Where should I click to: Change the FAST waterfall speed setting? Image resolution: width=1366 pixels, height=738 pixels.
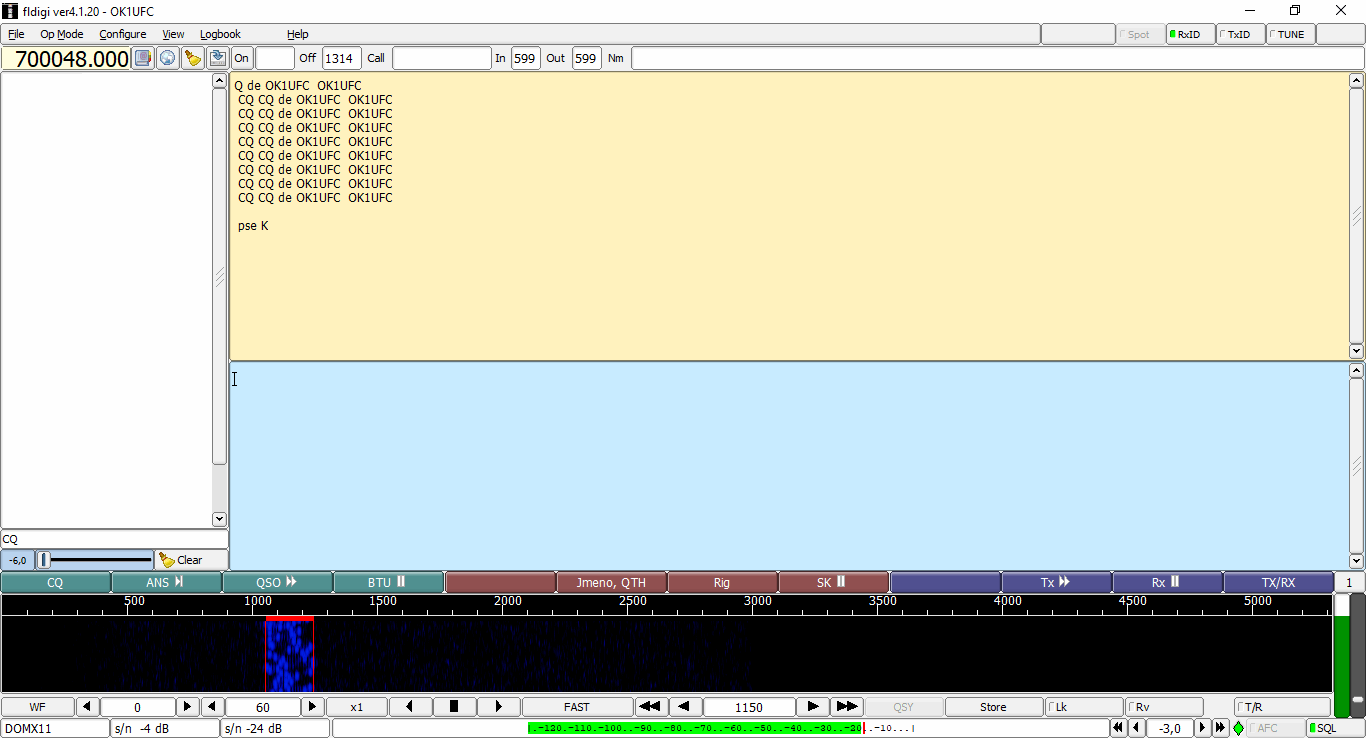click(x=577, y=707)
